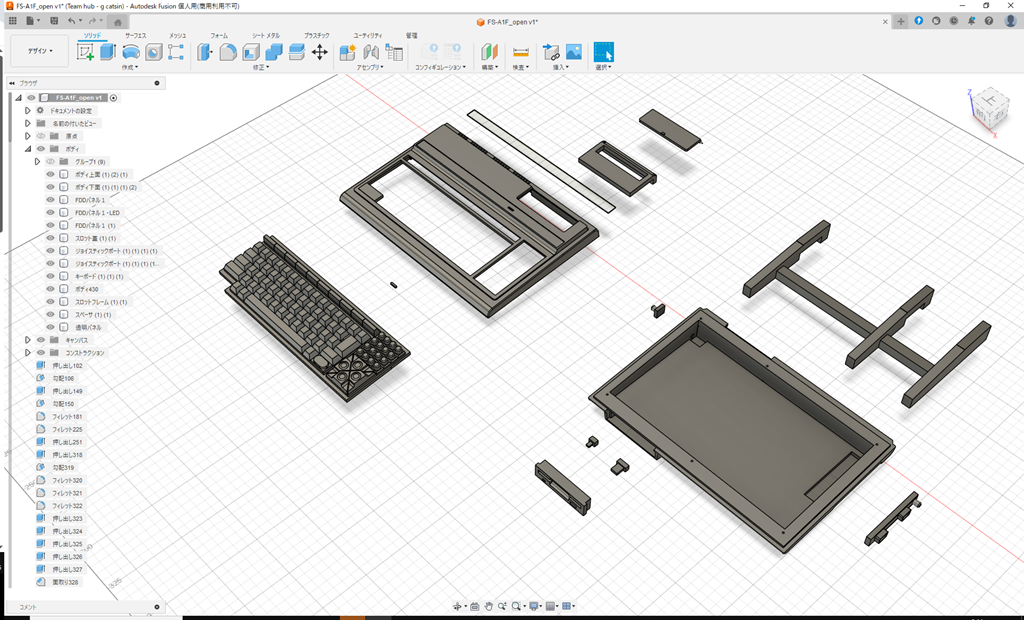Click the New Component icon under アセンブリ
The height and width of the screenshot is (620, 1024).
(347, 52)
